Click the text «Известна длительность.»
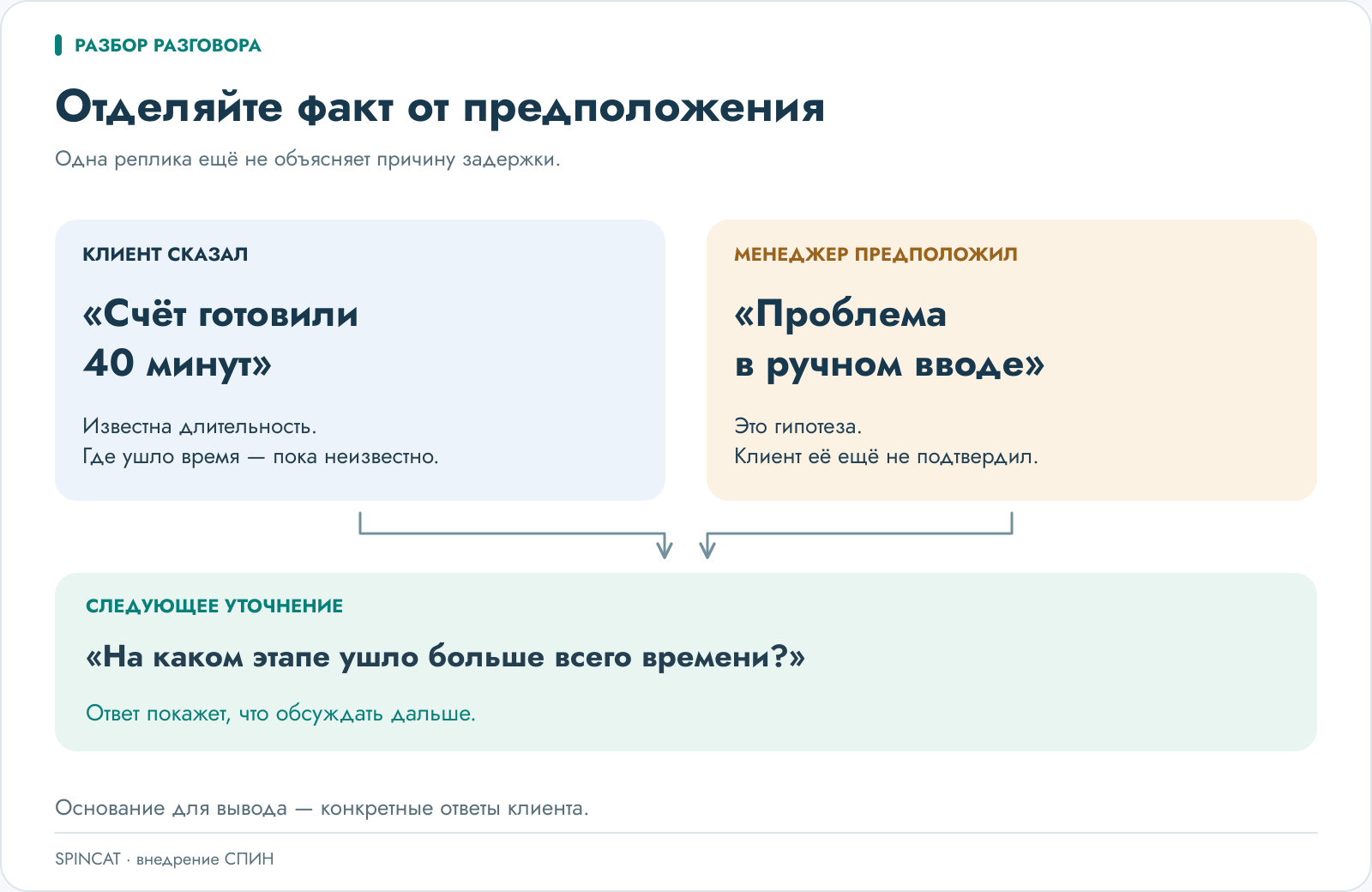The width and height of the screenshot is (1372, 892). [200, 426]
